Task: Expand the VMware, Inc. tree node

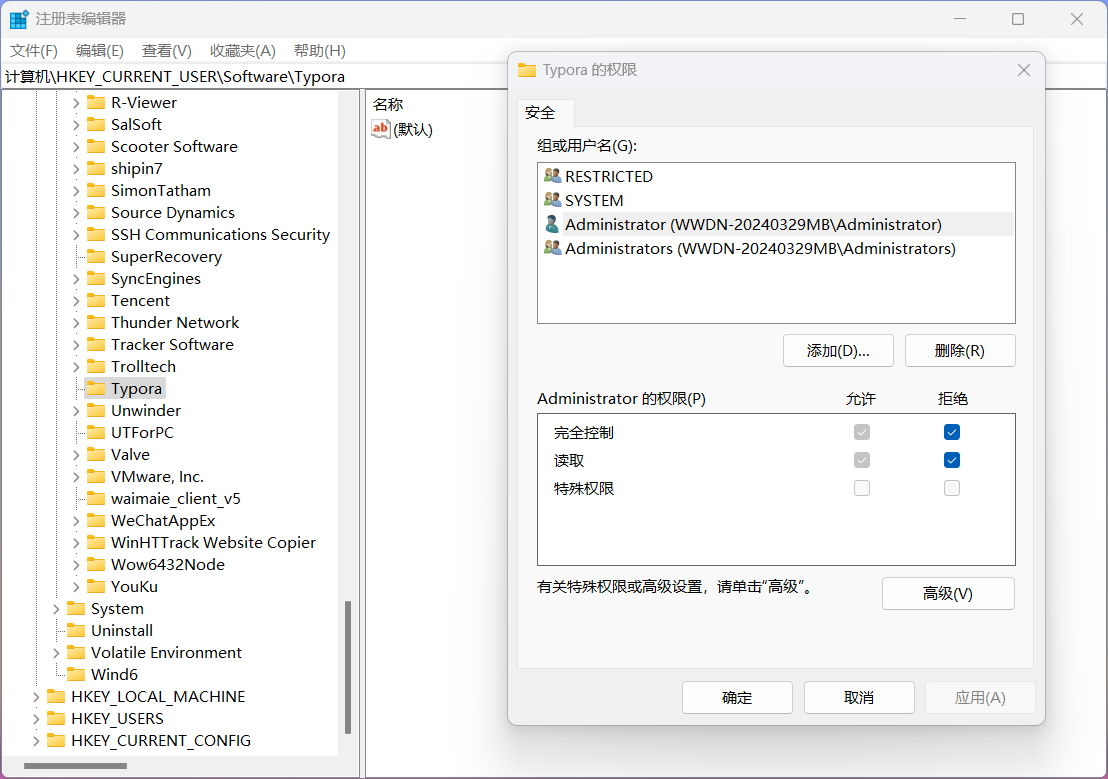Action: pyautogui.click(x=76, y=477)
